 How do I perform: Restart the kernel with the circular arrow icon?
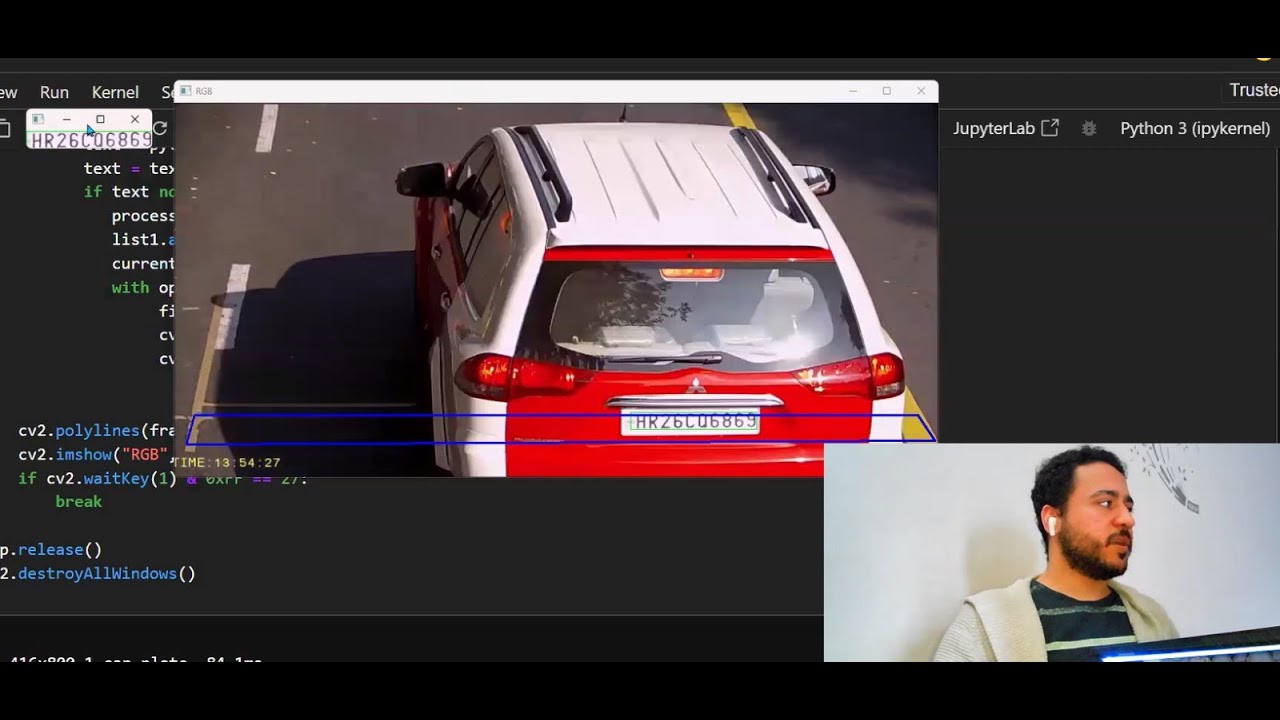[x=160, y=128]
